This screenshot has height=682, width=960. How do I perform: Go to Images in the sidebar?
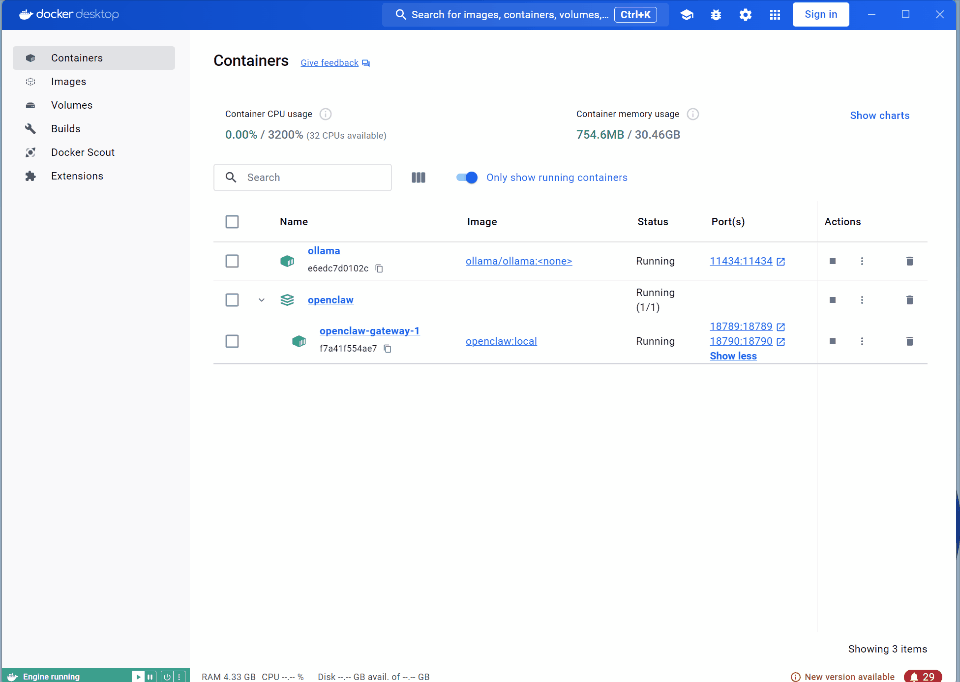click(x=94, y=81)
